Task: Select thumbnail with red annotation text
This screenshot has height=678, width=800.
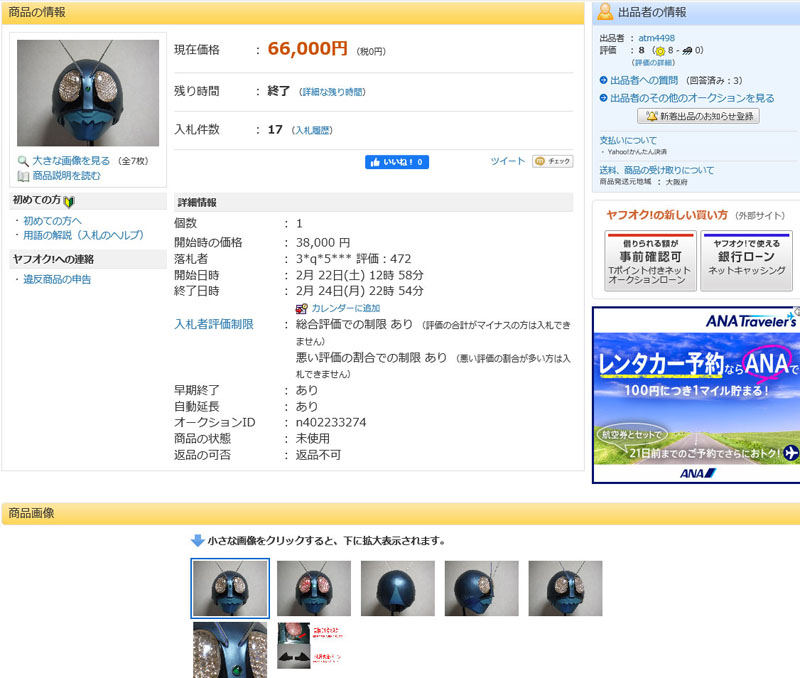Action: pyautogui.click(x=310, y=645)
